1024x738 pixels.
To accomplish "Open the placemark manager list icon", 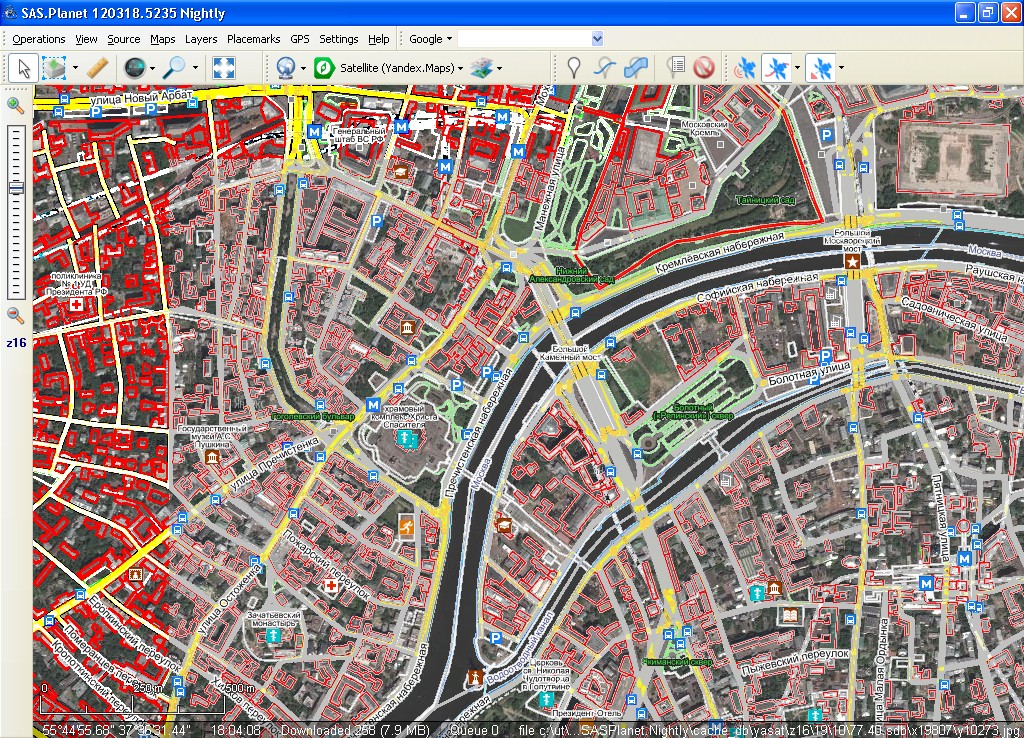I will click(676, 68).
